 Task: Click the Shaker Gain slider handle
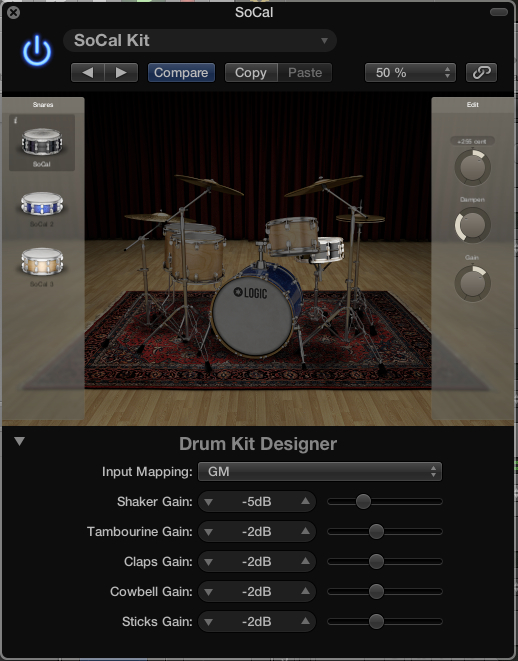click(x=363, y=501)
